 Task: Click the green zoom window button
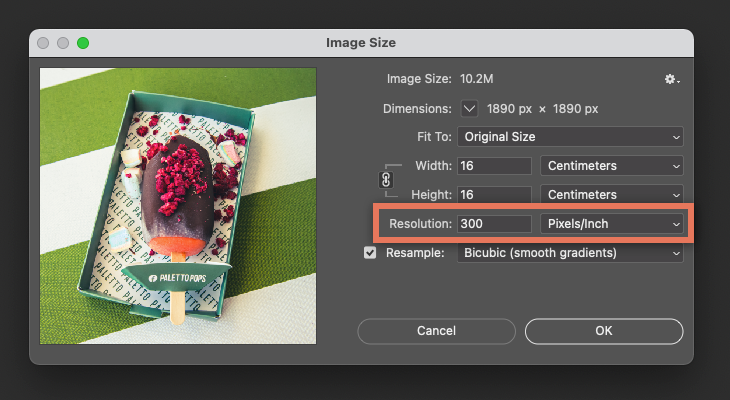coord(83,43)
